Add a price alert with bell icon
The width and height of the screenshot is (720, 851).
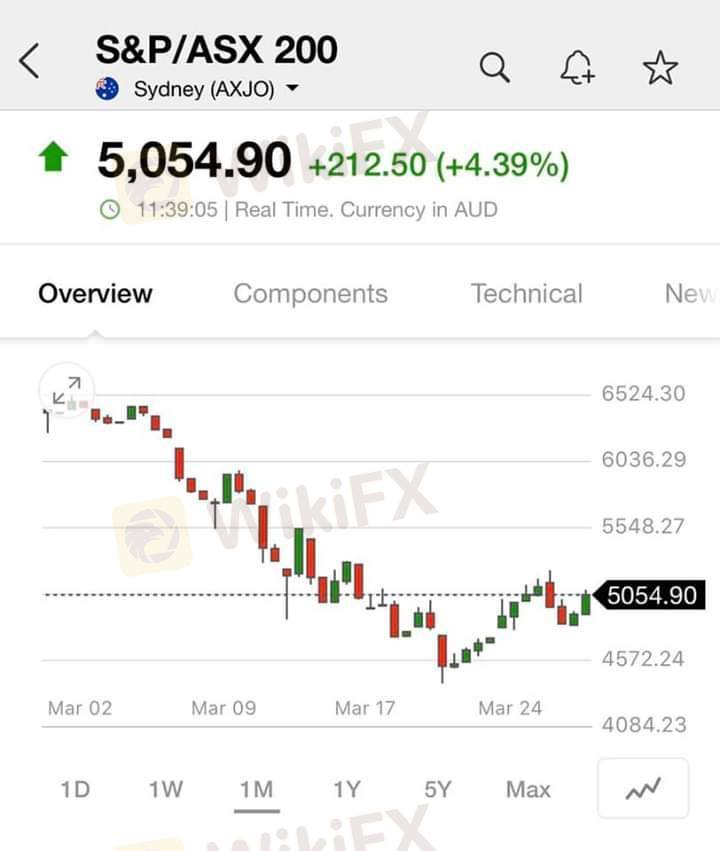[x=577, y=67]
